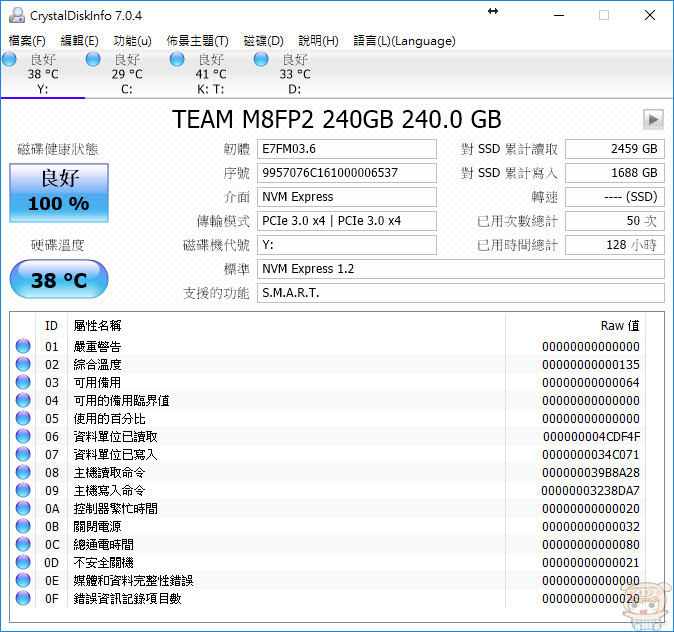Click status orb of 02 綜合溫度 row
The height and width of the screenshot is (632, 674).
[23, 364]
